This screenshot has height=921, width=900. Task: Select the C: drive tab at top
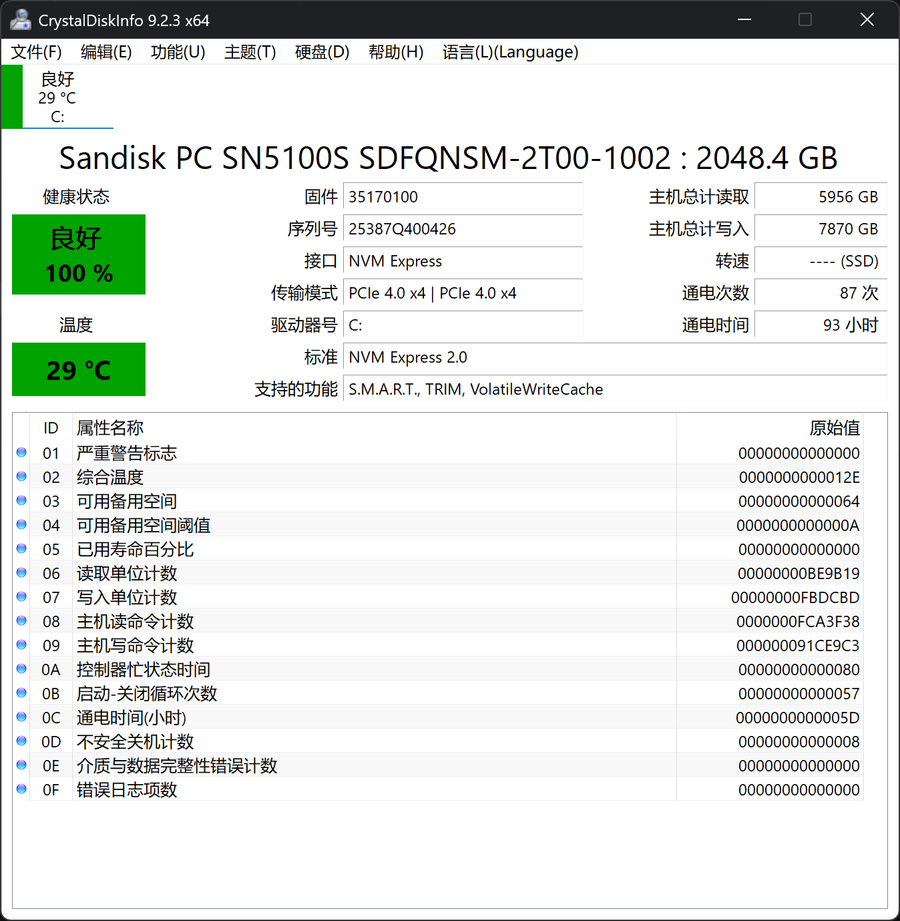[x=57, y=97]
